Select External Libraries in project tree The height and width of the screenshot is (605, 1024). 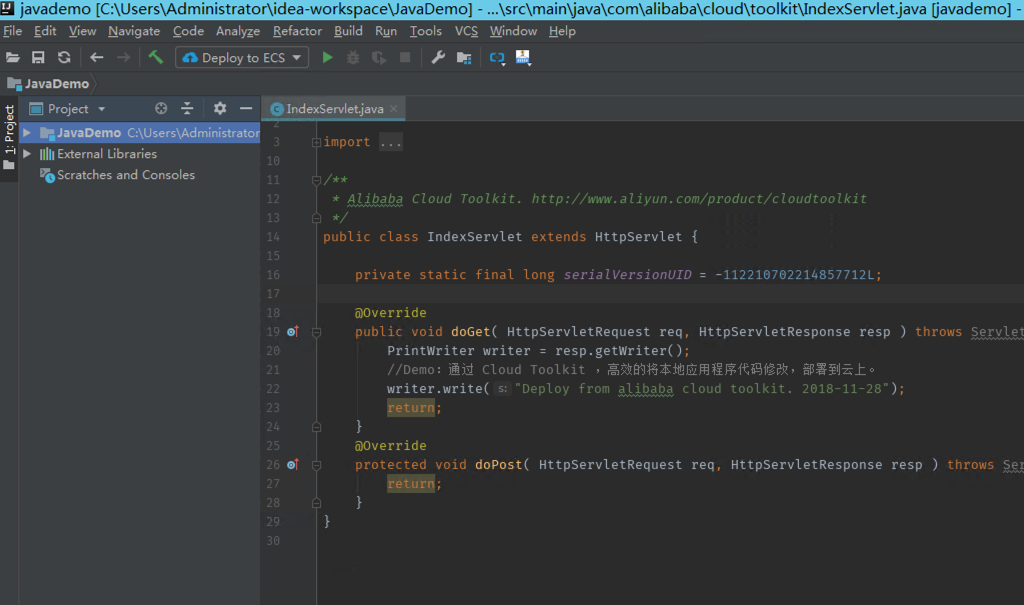(x=106, y=154)
